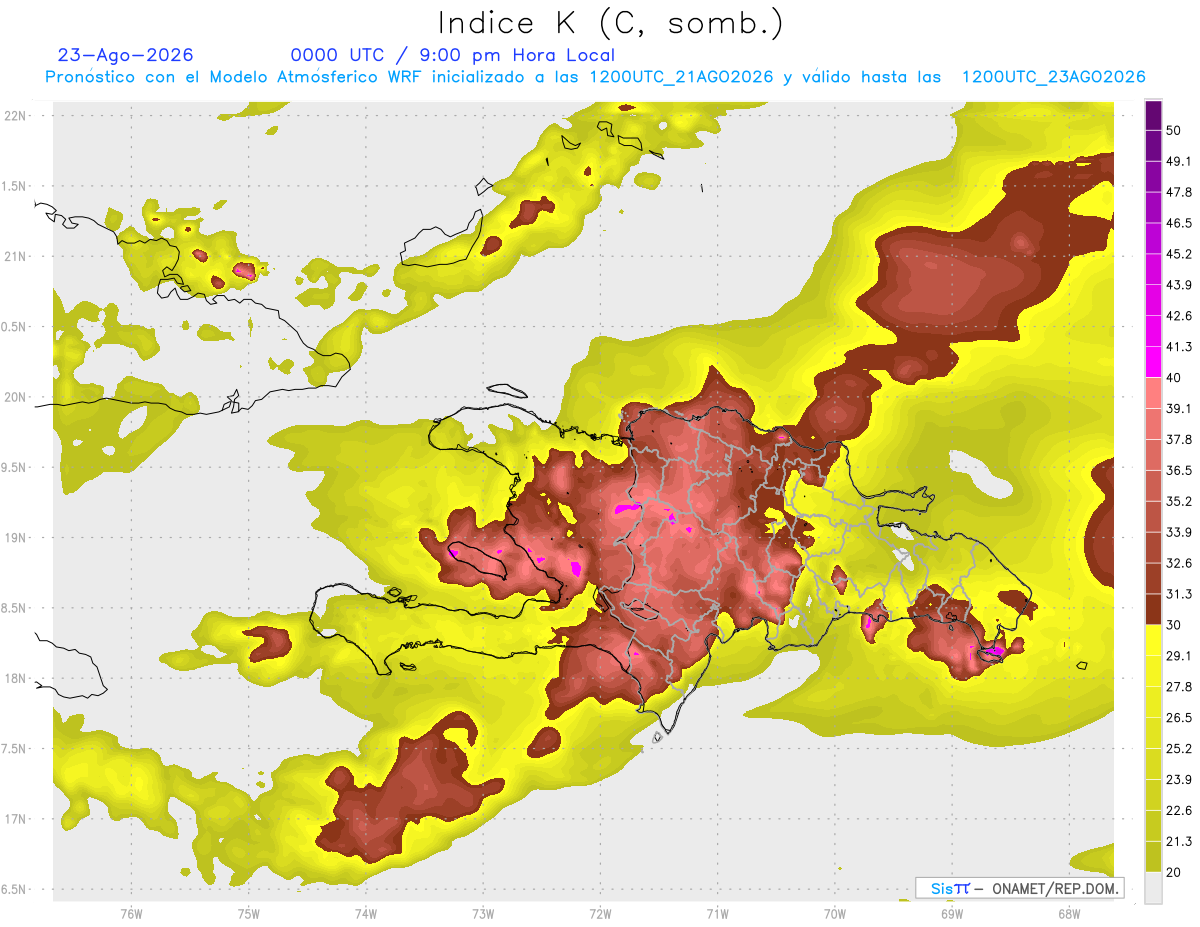Click the "46.5" color scale label
Image resolution: width=1200 pixels, height=927 pixels.
click(1179, 223)
